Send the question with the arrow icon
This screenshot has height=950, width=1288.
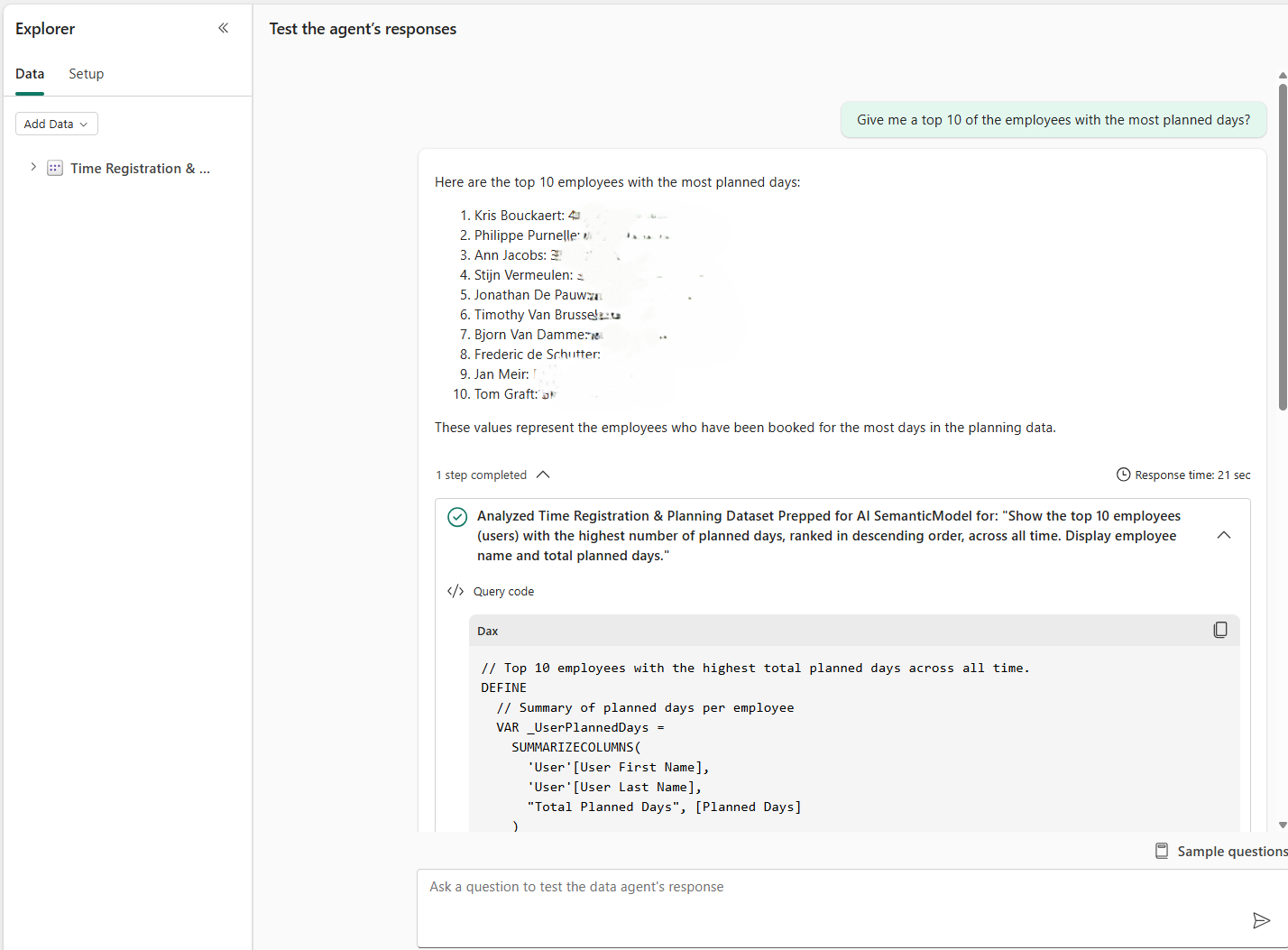1261,920
